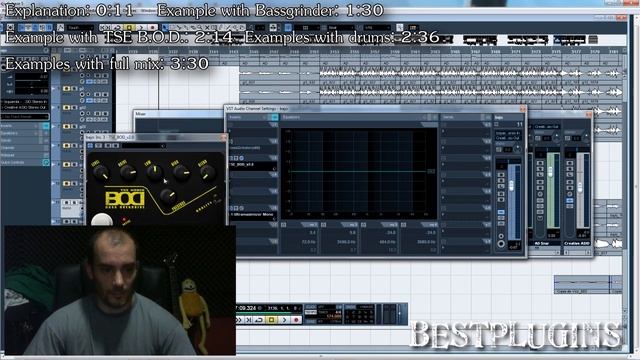This screenshot has height=360, width=640.
Task: Click the 72.0 Hz EQ frequency value
Action: click(x=309, y=242)
